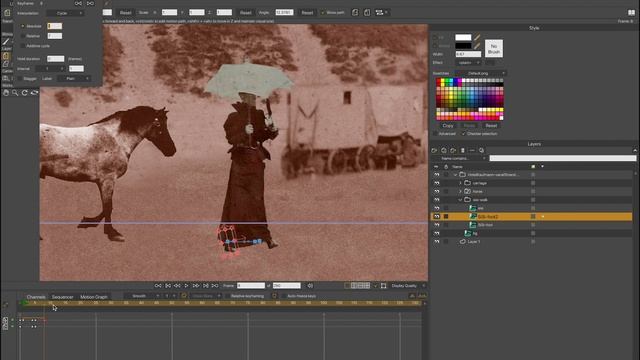The height and width of the screenshot is (360, 640).
Task: Click the copy previous keyframe icon
Action: click(x=78, y=3)
